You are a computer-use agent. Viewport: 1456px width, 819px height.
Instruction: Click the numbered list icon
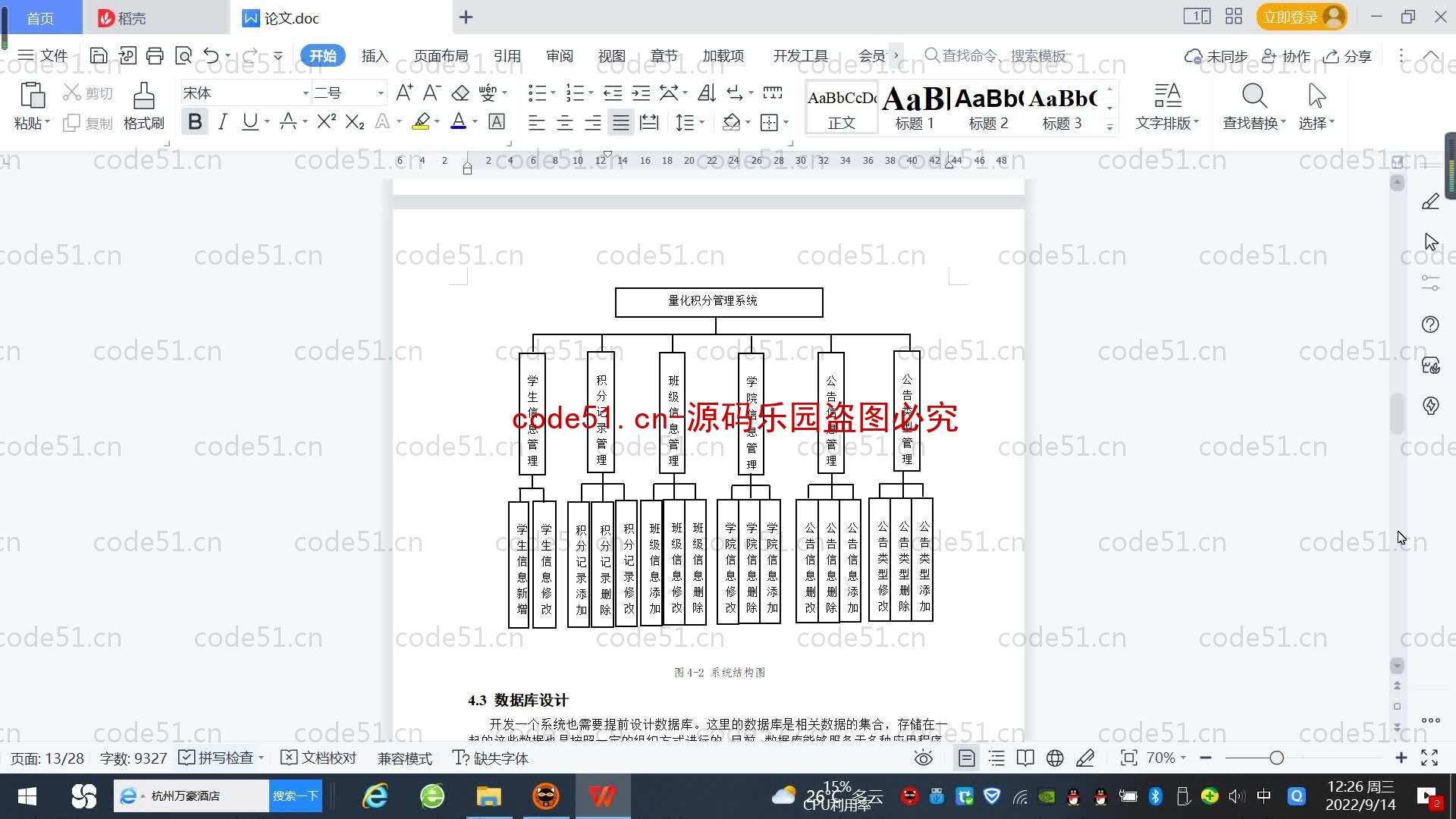[x=577, y=92]
